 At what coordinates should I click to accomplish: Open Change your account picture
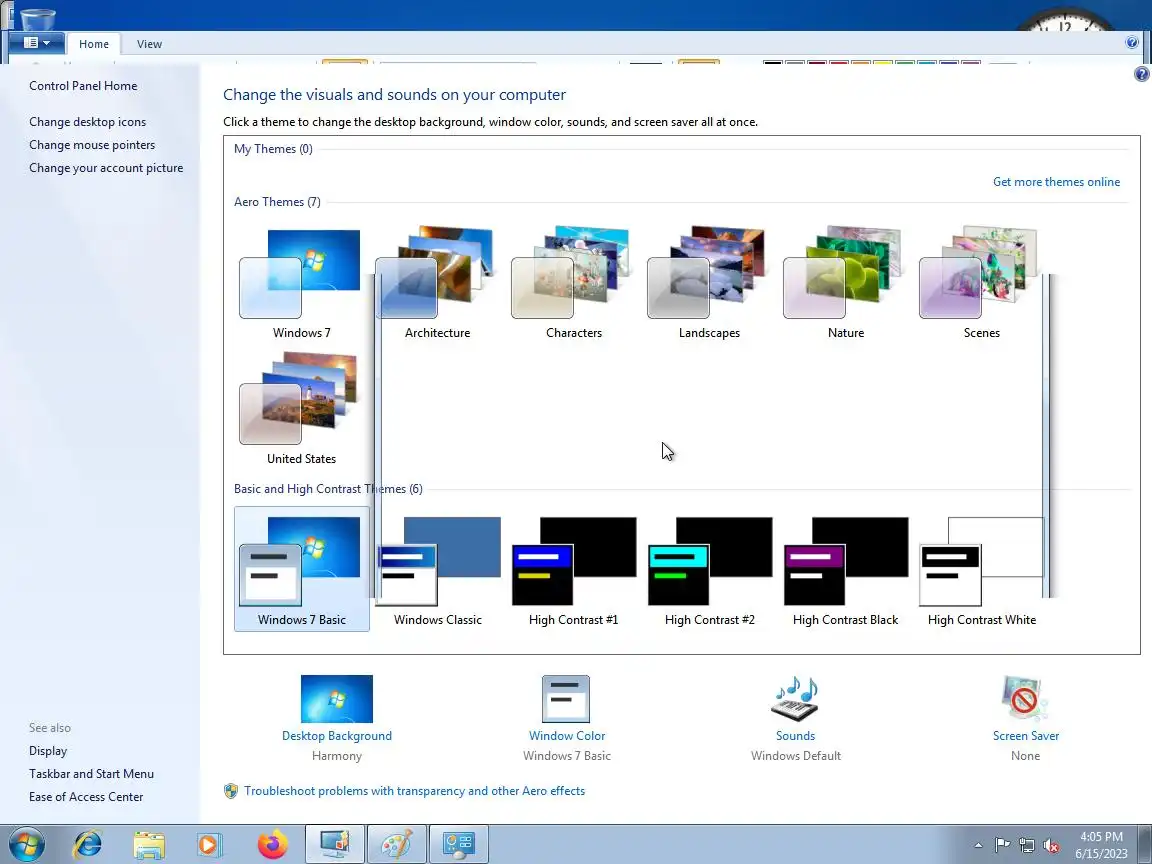pos(106,168)
